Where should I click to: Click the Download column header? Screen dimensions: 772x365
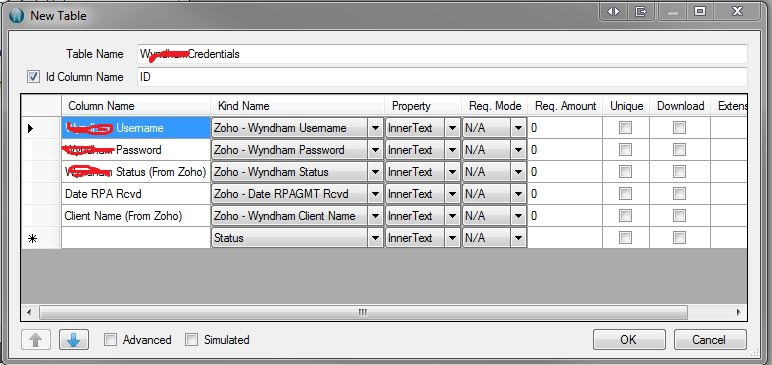(x=680, y=106)
